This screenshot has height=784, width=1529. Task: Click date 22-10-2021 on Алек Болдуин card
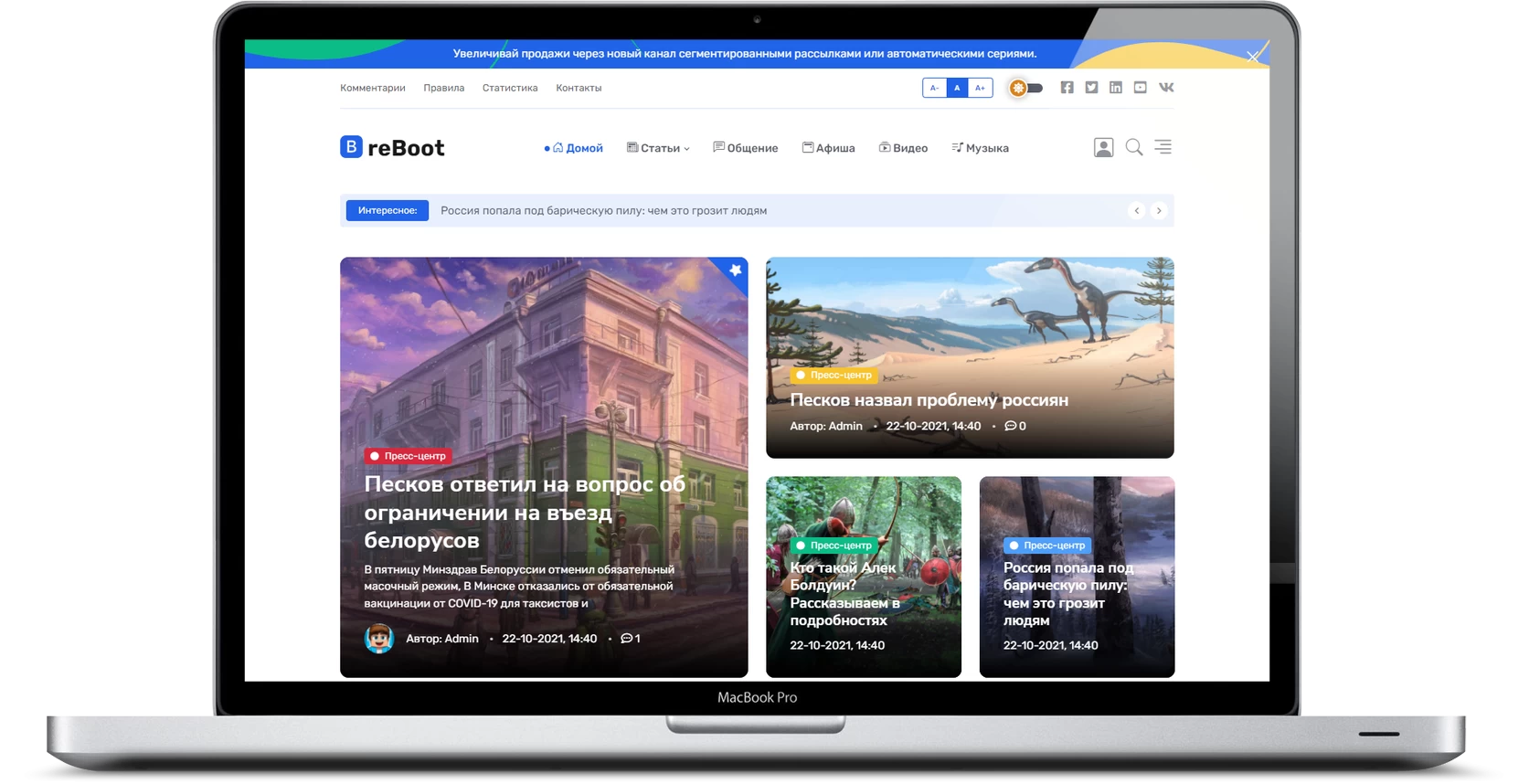[837, 645]
